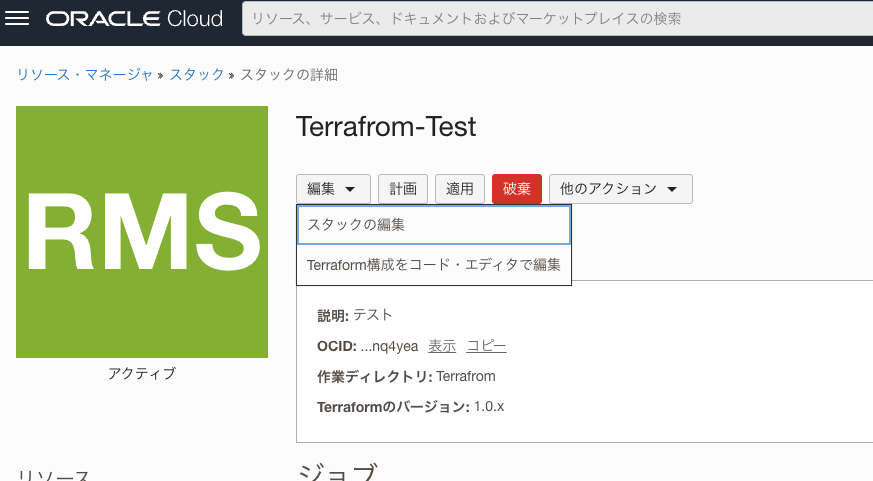Go to スタック breadcrumb link

(x=197, y=75)
